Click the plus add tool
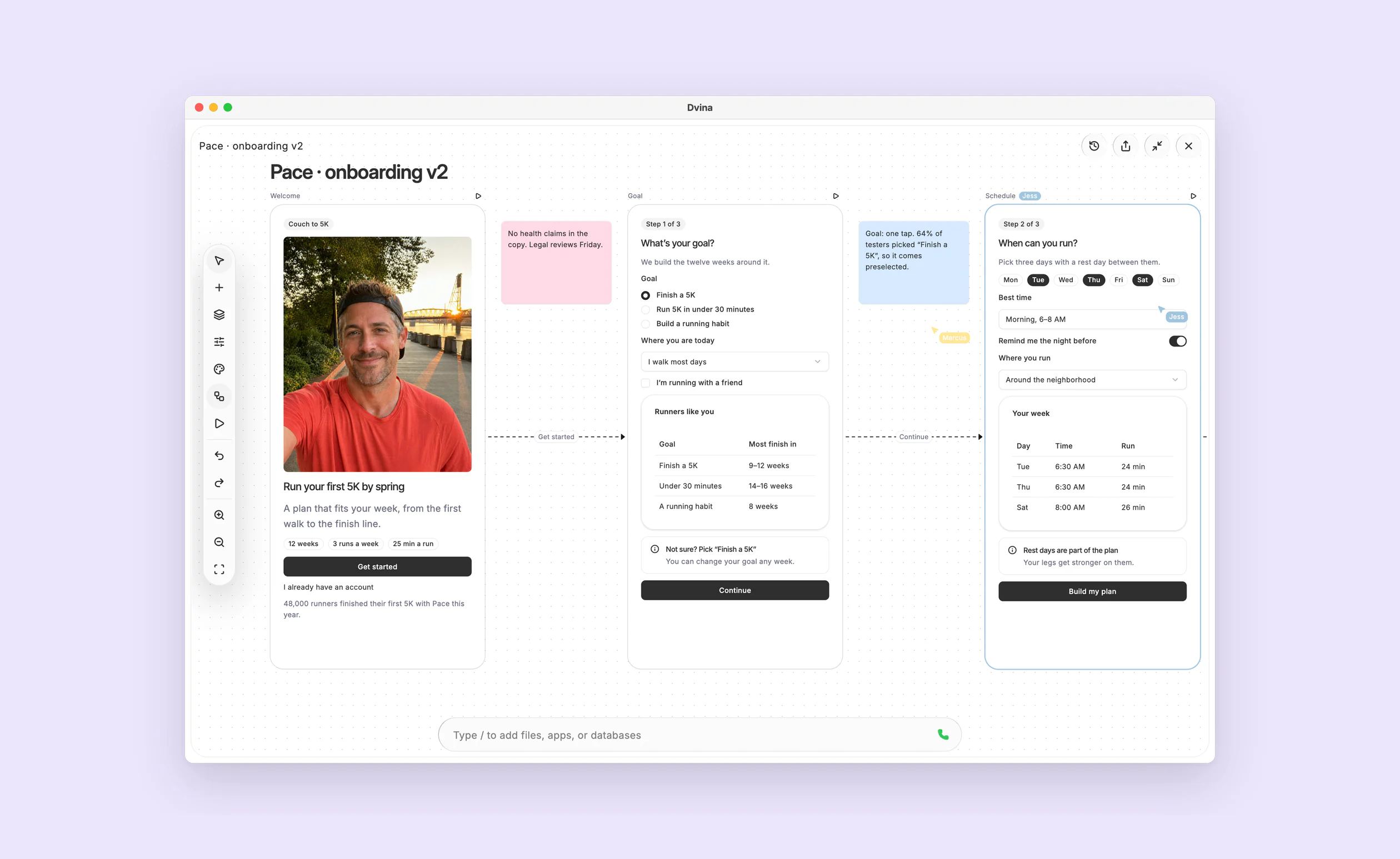1400x859 pixels. 219,288
